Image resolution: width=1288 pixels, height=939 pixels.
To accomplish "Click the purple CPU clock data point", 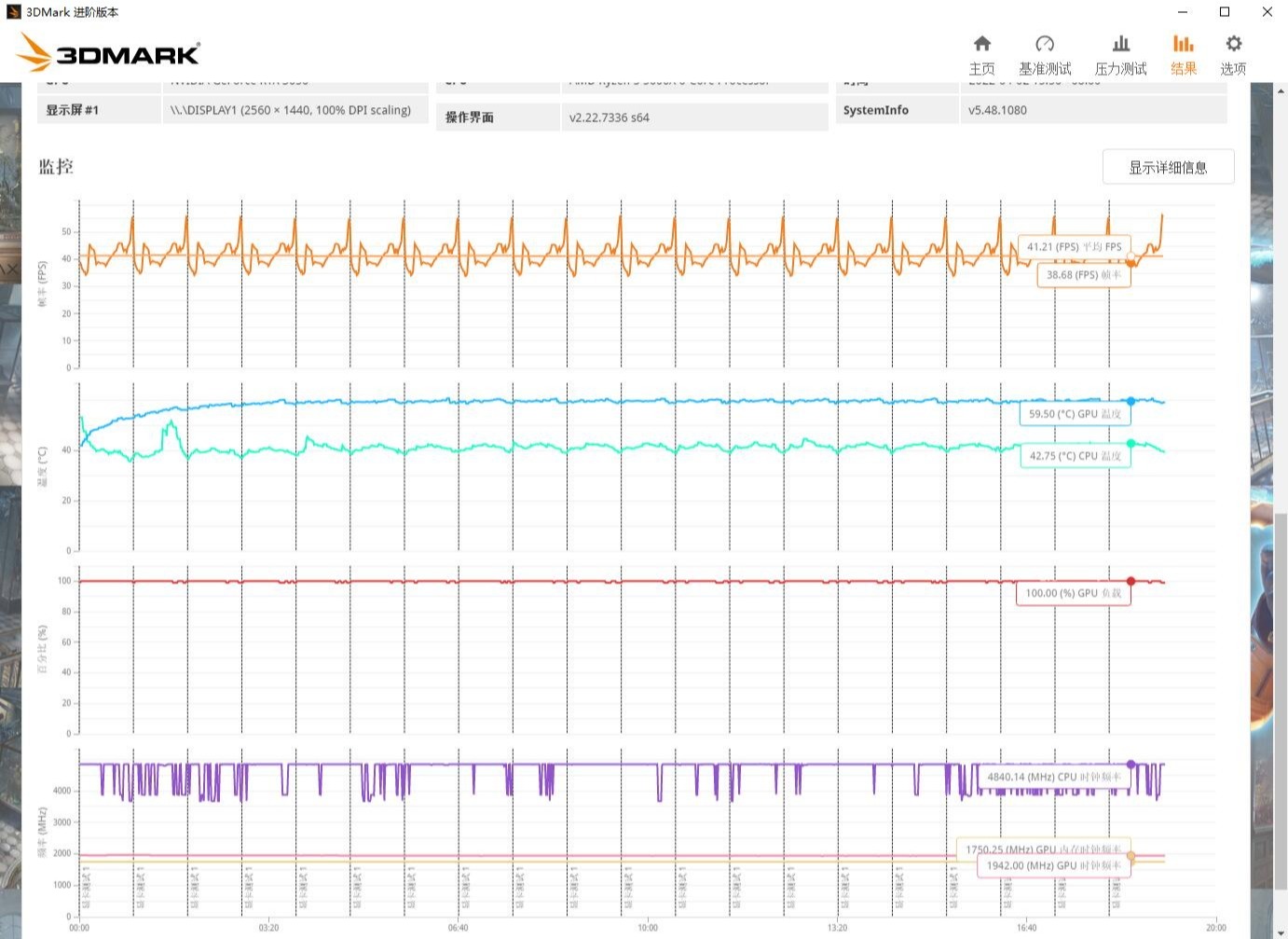I will pos(1131,765).
